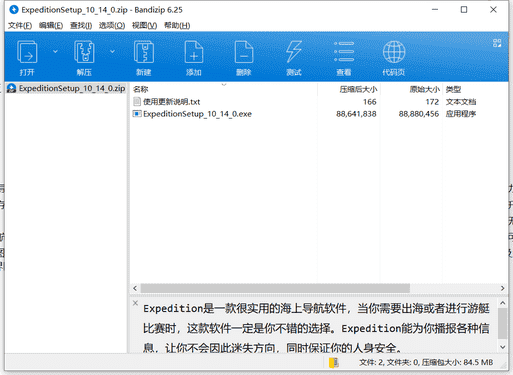
Task: Open the 文件(F) menu
Action: 20,25
